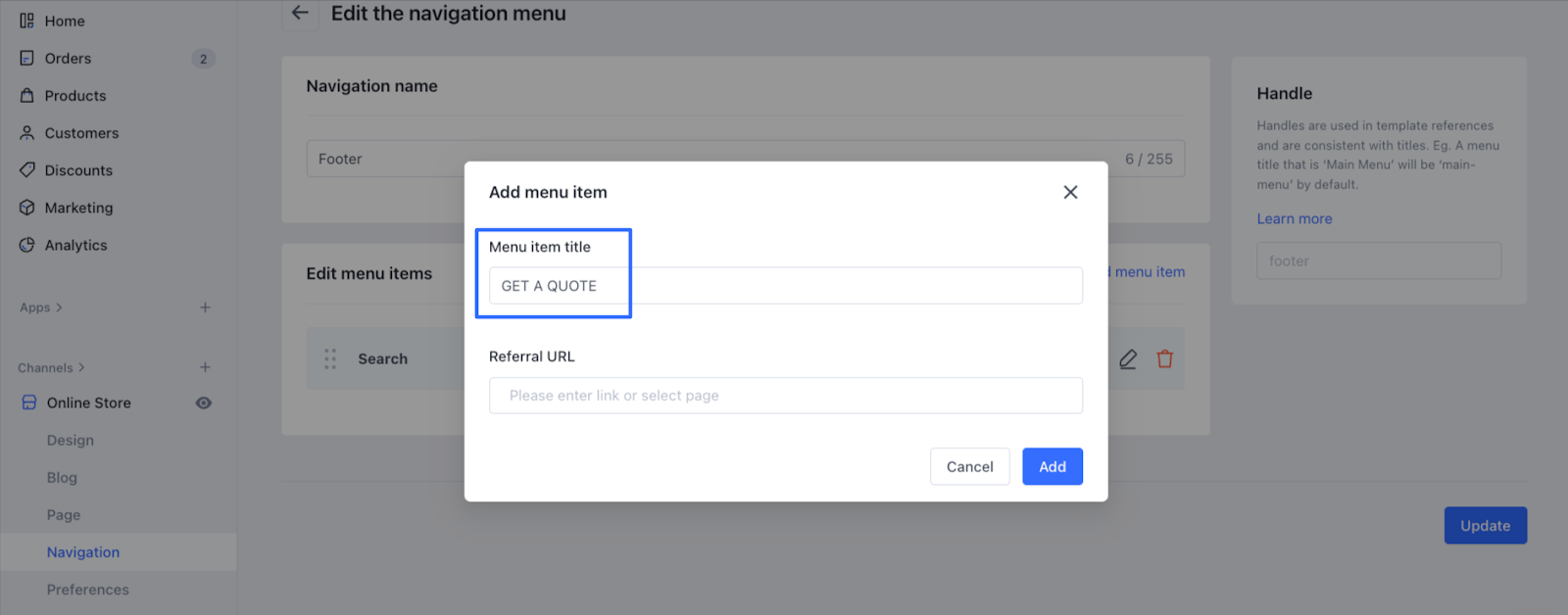Click the back arrow icon

(x=300, y=14)
